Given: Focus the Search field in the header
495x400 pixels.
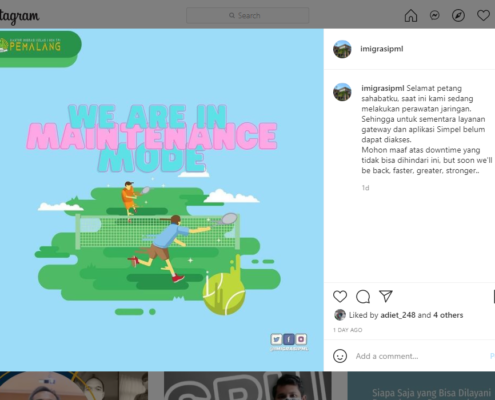Looking at the screenshot, I should coord(247,15).
